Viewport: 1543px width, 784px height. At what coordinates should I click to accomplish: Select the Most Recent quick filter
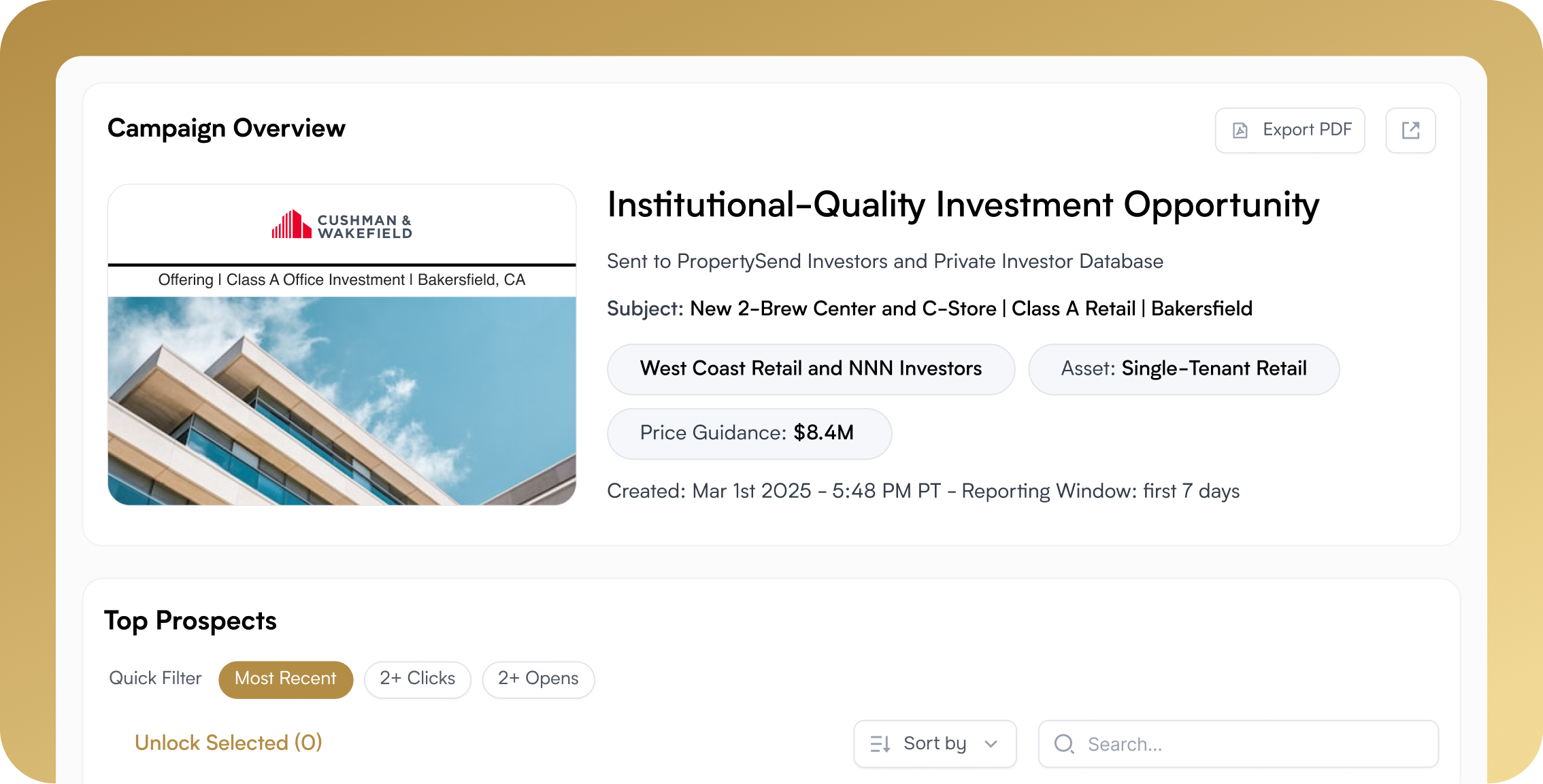(286, 679)
